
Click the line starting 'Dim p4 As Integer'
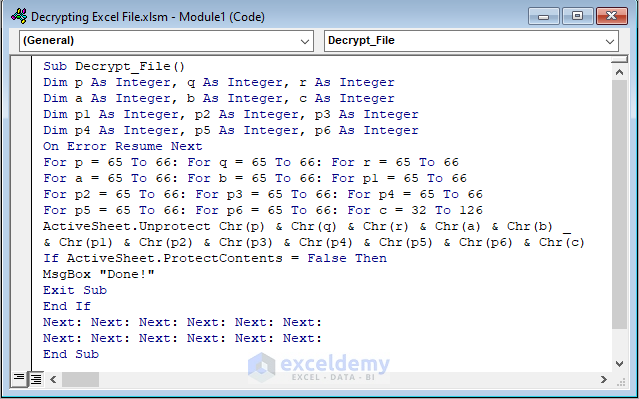click(x=231, y=130)
